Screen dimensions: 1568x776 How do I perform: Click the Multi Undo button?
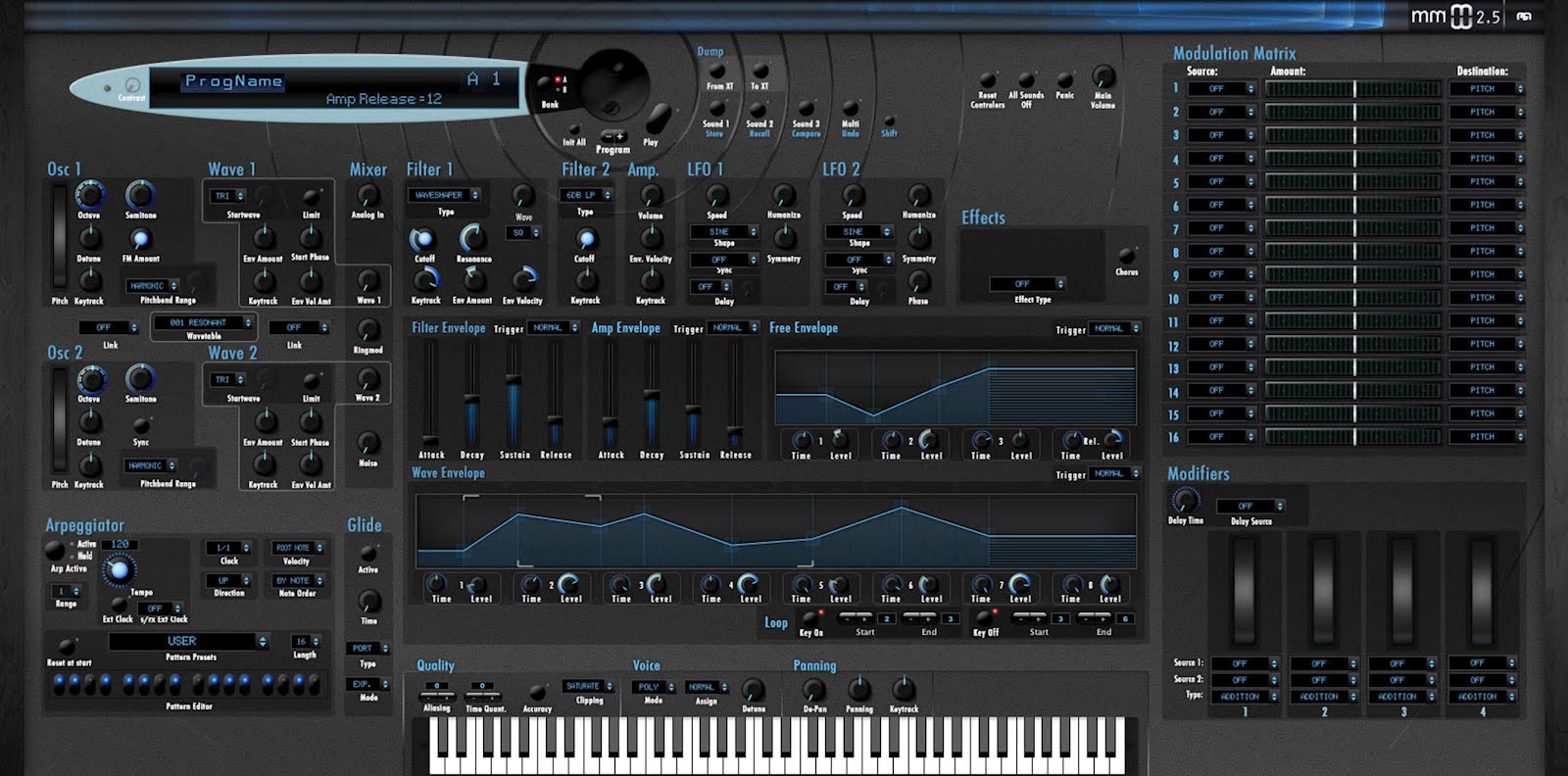(x=850, y=108)
